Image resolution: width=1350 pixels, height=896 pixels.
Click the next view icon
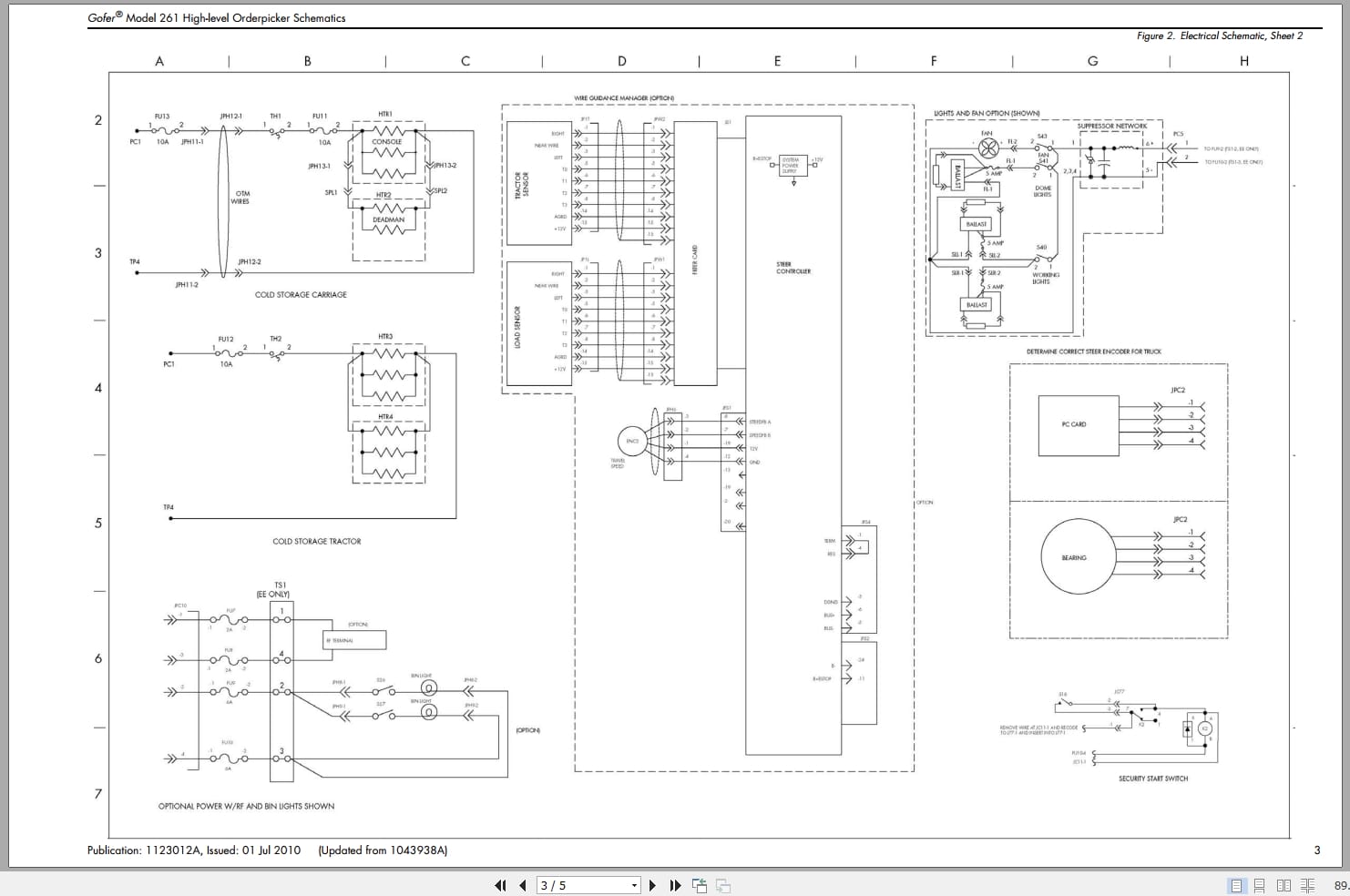[x=723, y=885]
